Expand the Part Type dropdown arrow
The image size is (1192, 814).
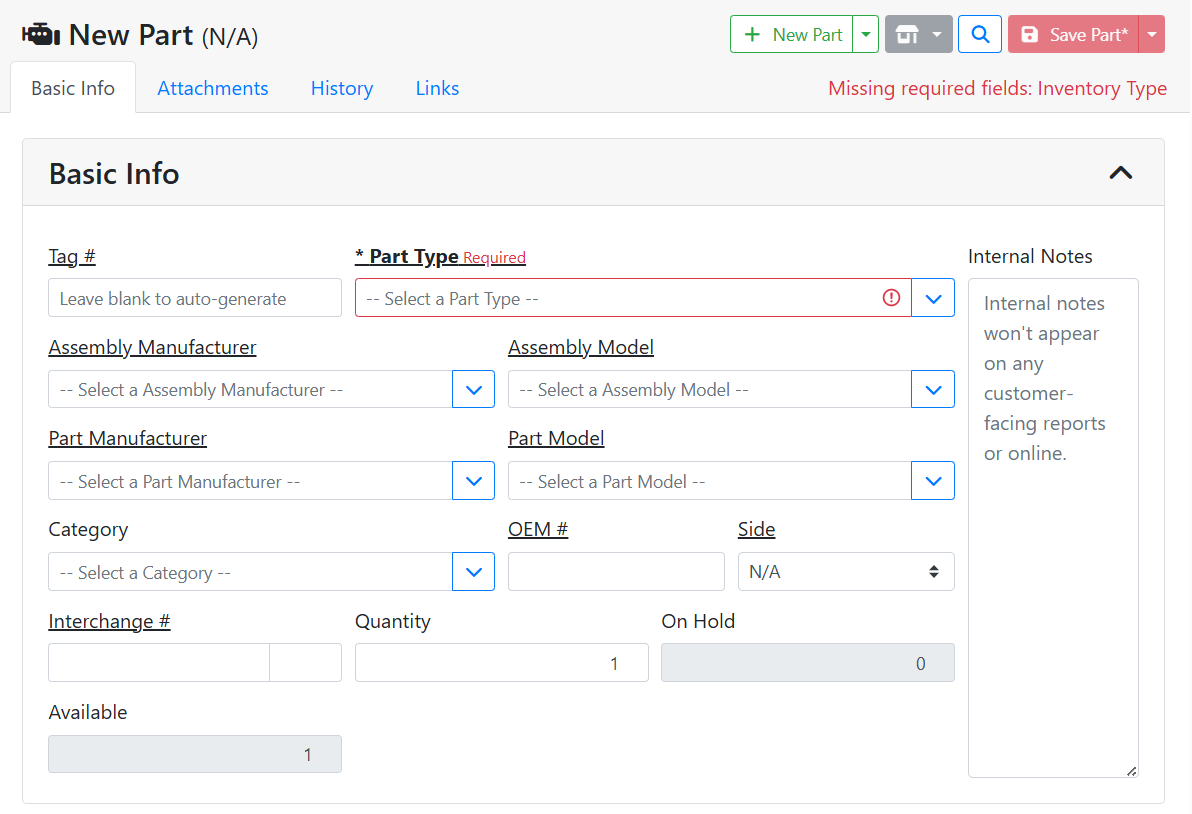(933, 298)
